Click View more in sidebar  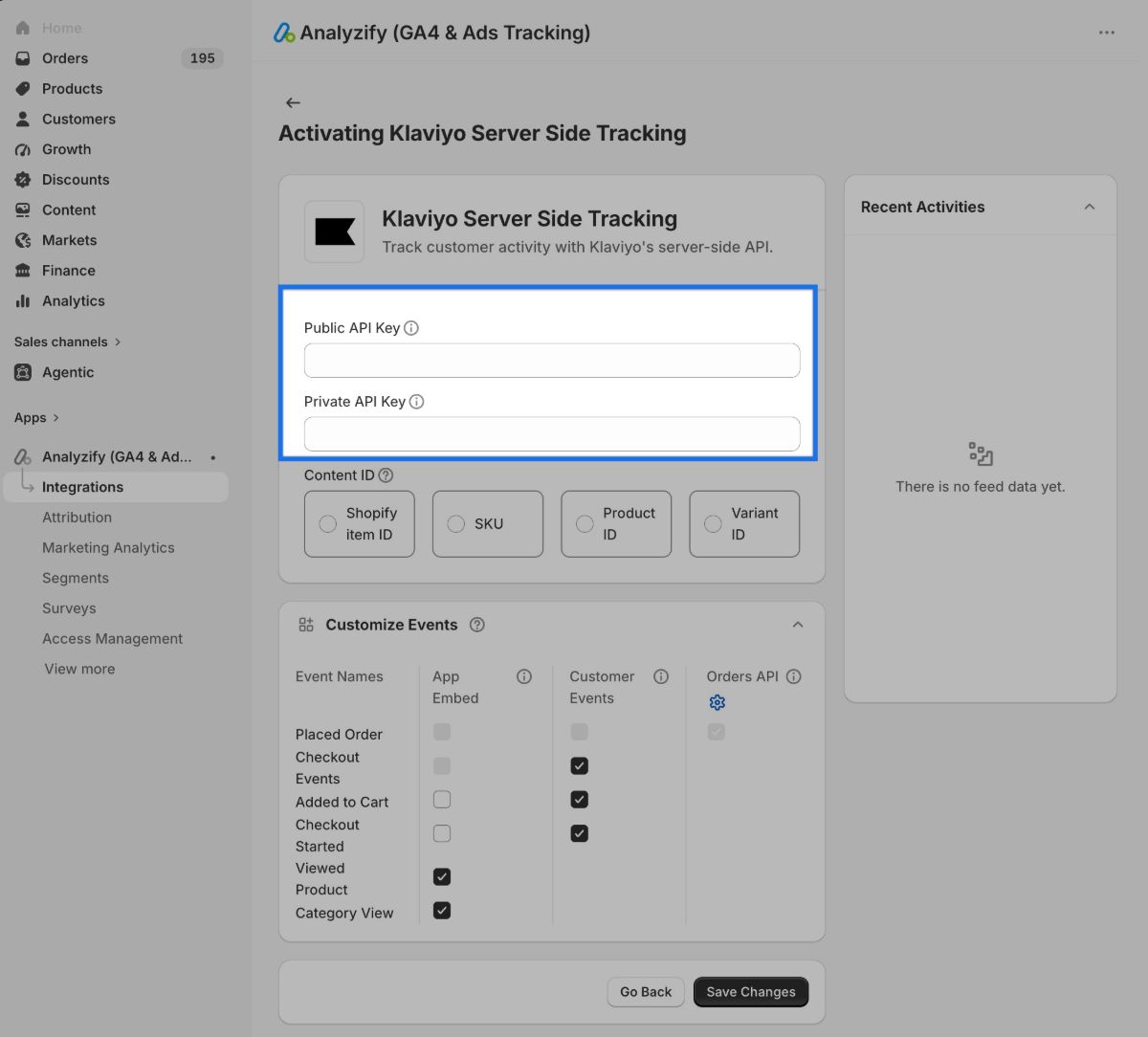tap(79, 669)
